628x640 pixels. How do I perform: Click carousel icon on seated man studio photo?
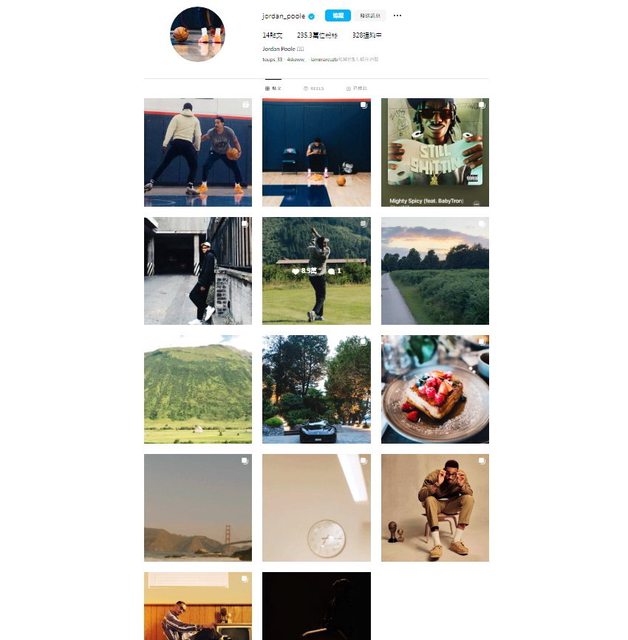(482, 461)
